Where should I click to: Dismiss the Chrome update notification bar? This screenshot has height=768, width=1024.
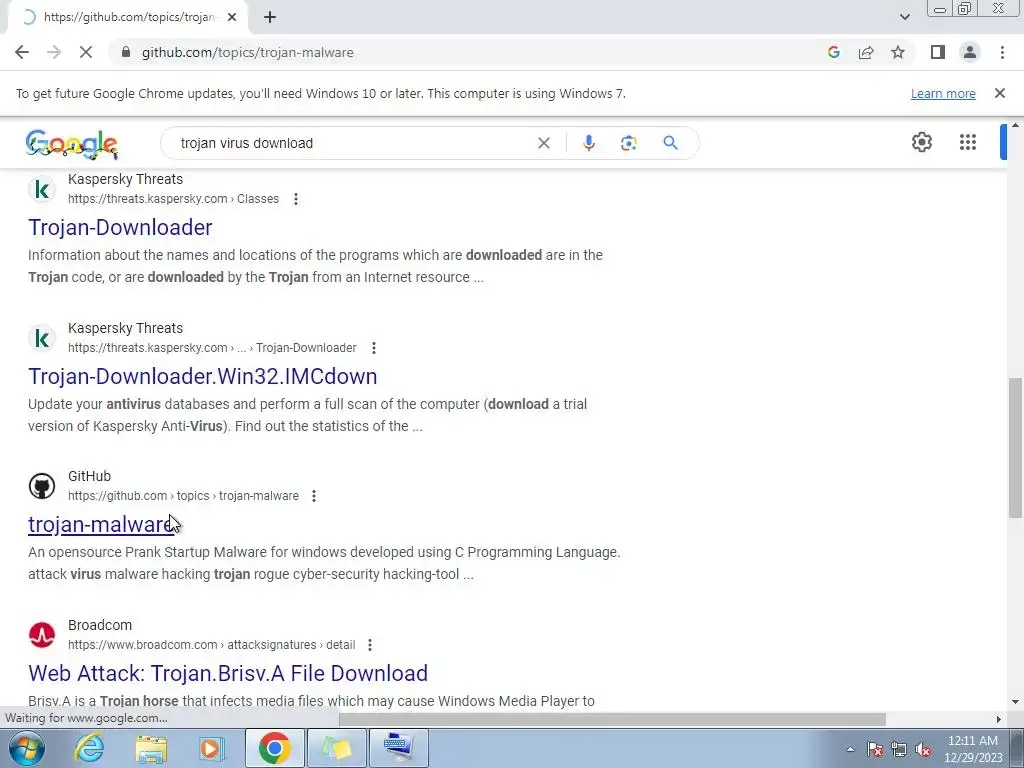[x=999, y=93]
